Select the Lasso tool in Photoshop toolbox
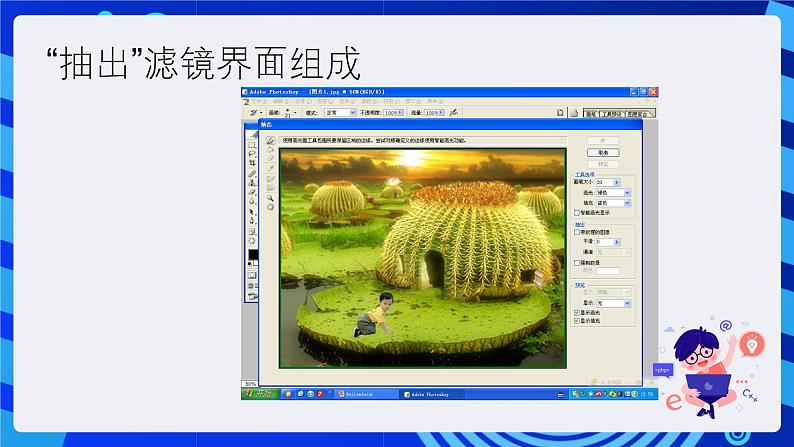Screen dimensions: 794x447 pos(252,154)
